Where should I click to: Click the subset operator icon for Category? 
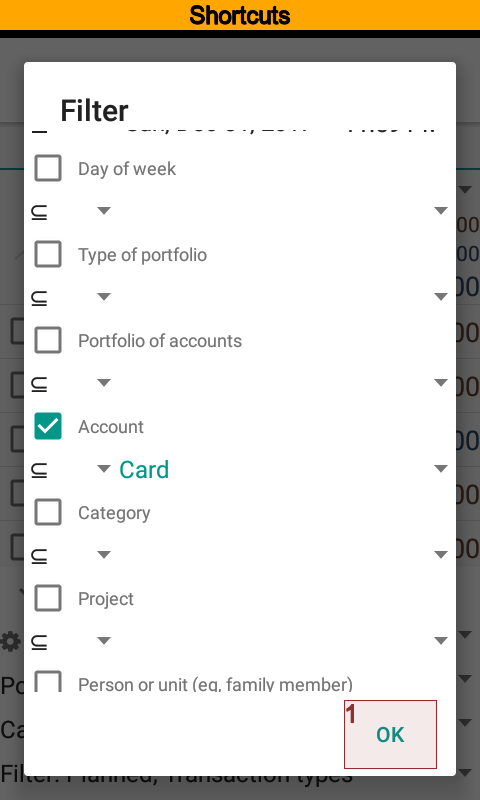point(39,555)
